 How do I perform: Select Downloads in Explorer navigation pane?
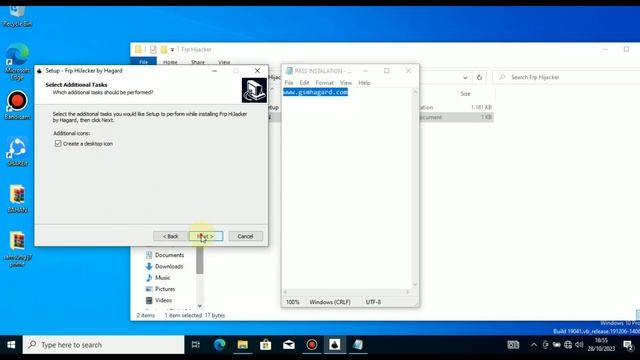pos(169,267)
